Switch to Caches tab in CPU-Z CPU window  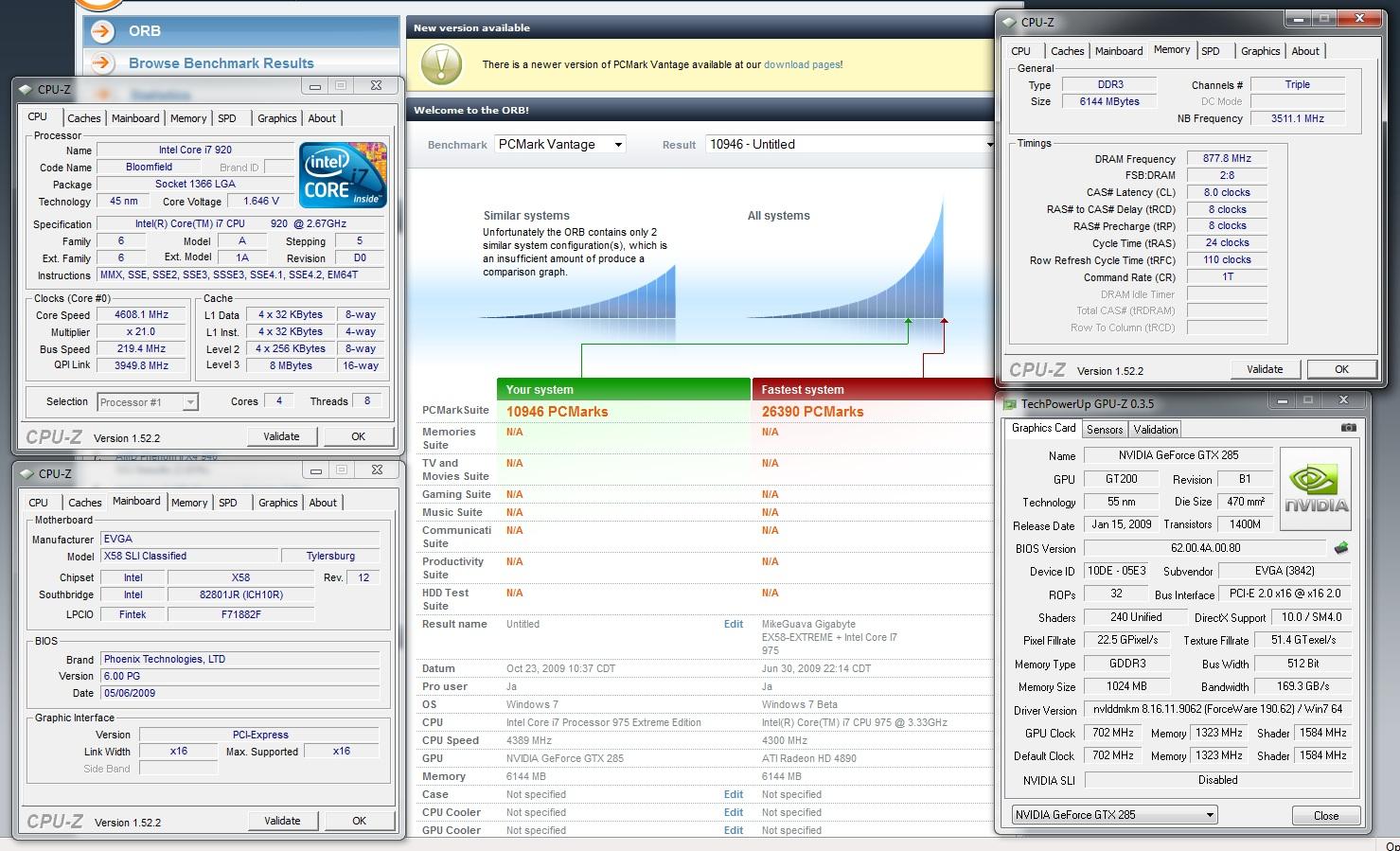point(83,118)
